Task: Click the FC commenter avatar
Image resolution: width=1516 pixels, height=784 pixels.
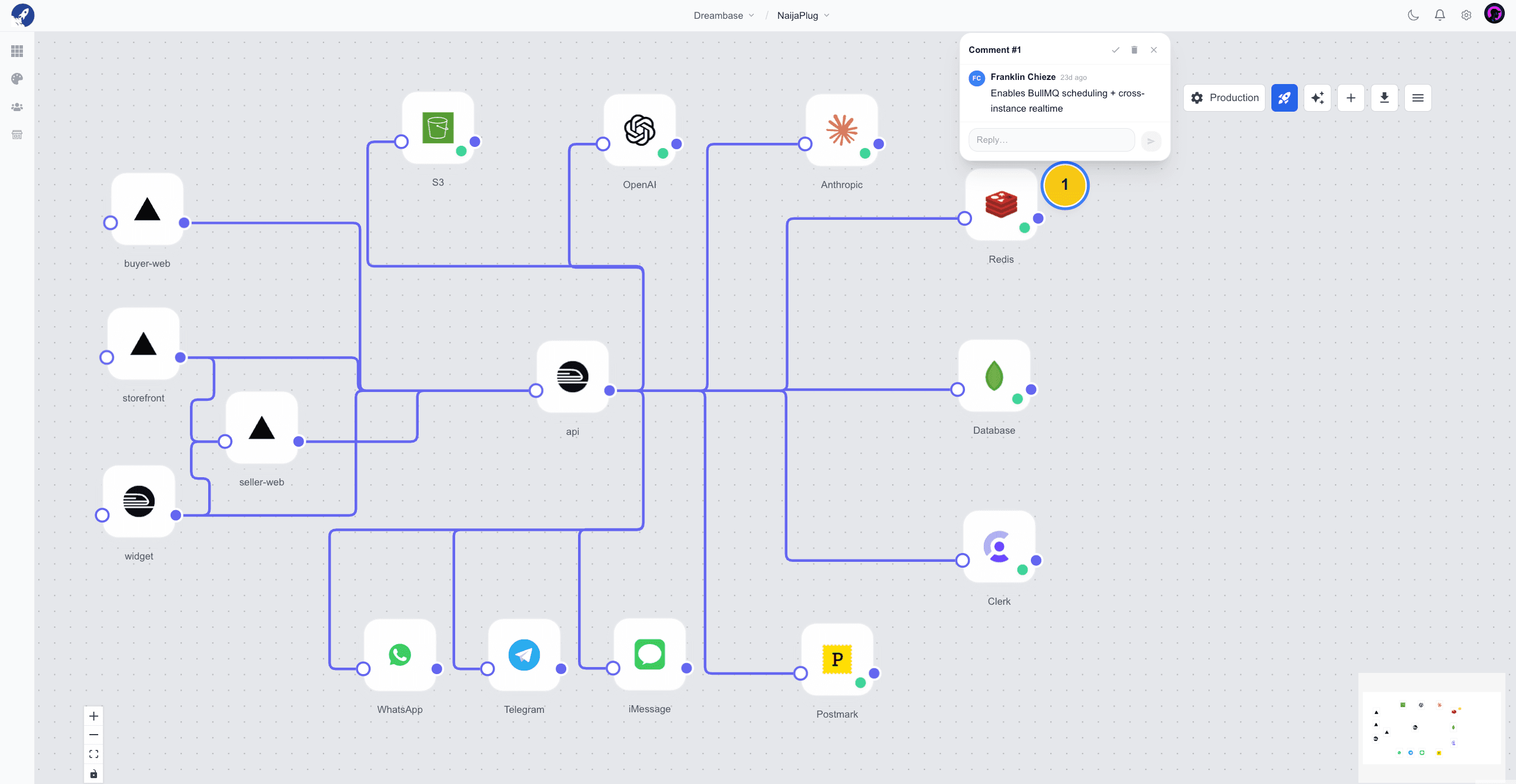Action: 977,78
